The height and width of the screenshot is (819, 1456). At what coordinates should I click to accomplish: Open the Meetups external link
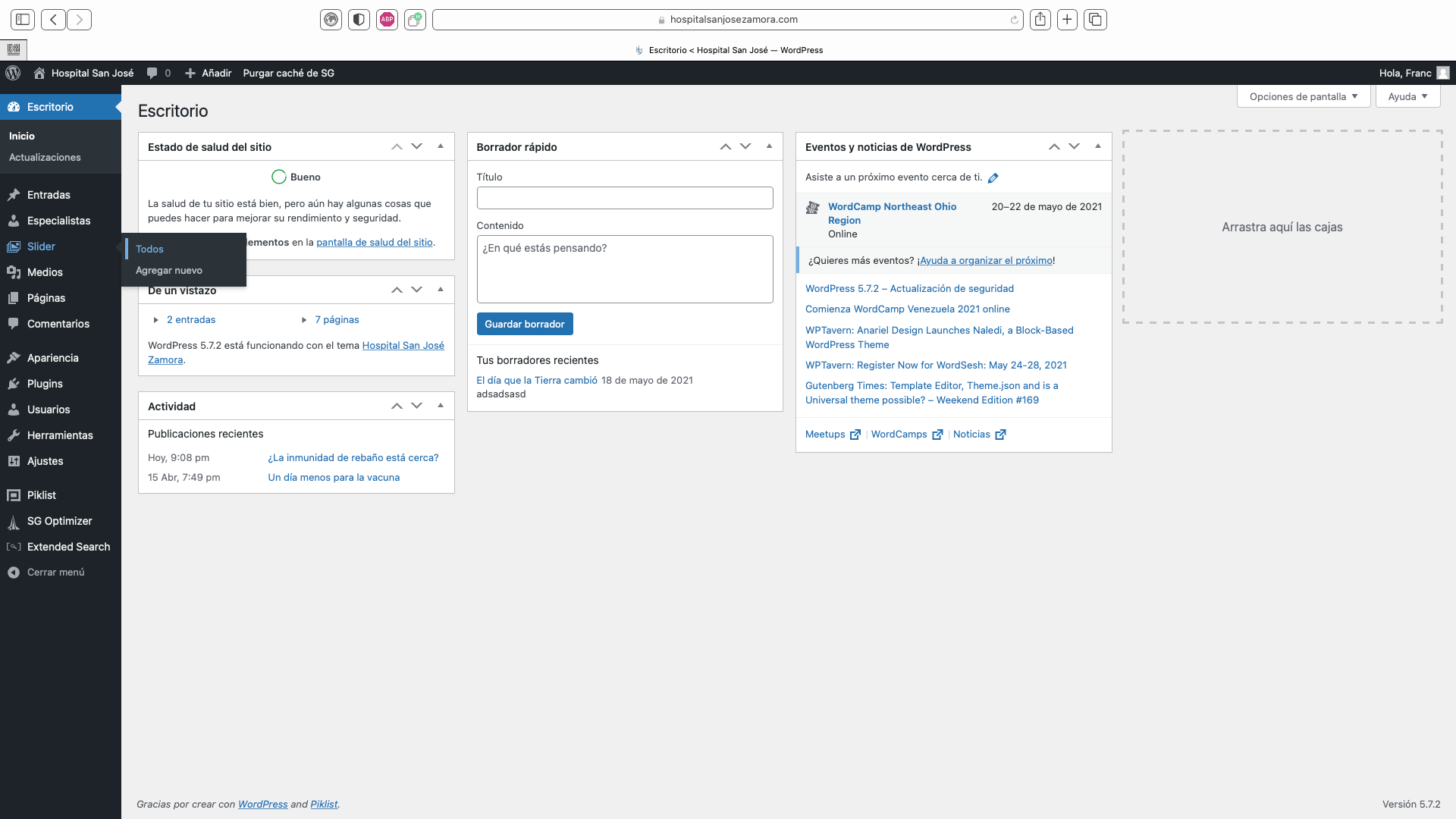point(833,434)
